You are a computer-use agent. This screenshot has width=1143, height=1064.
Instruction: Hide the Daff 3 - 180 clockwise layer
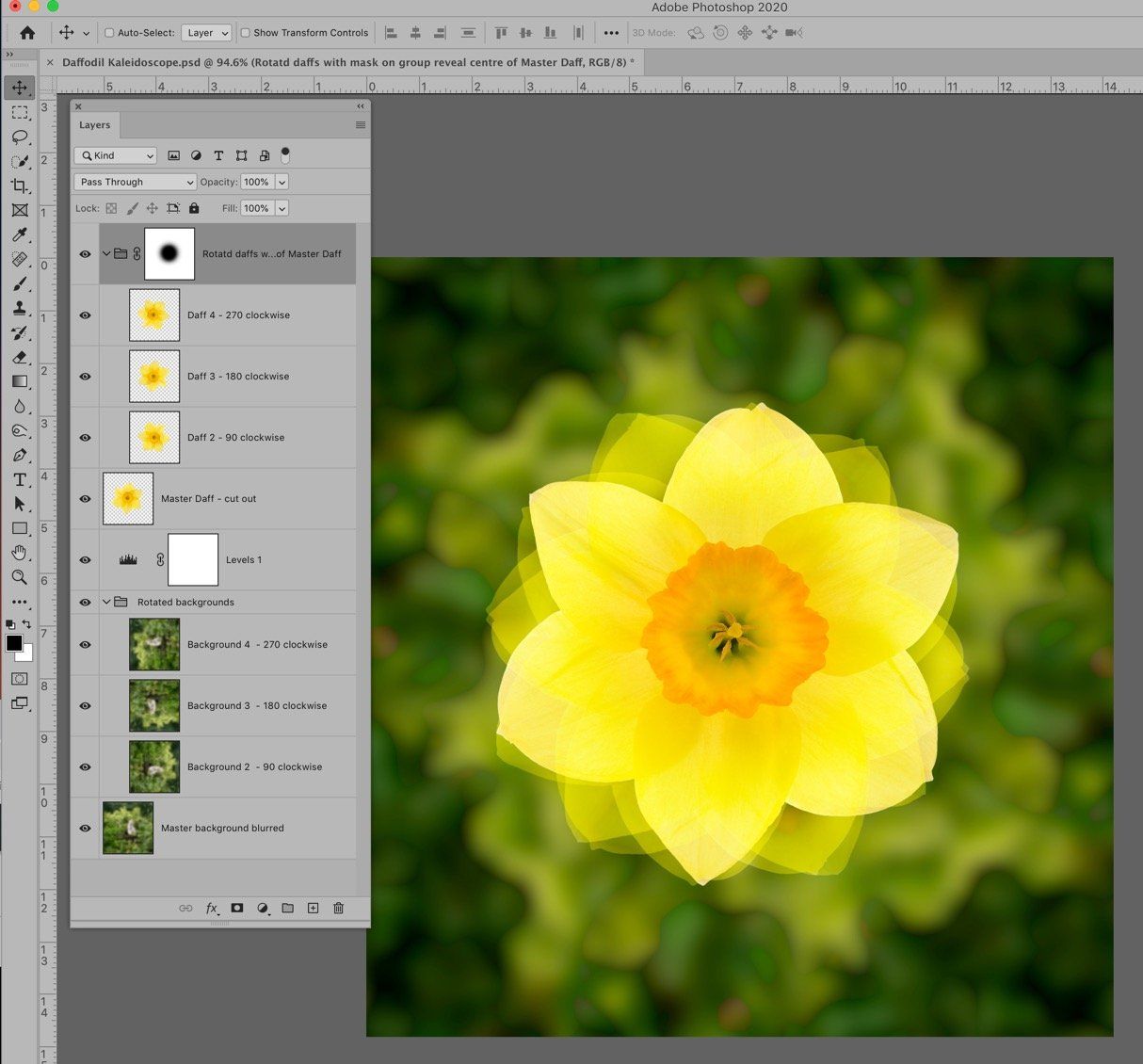[85, 377]
